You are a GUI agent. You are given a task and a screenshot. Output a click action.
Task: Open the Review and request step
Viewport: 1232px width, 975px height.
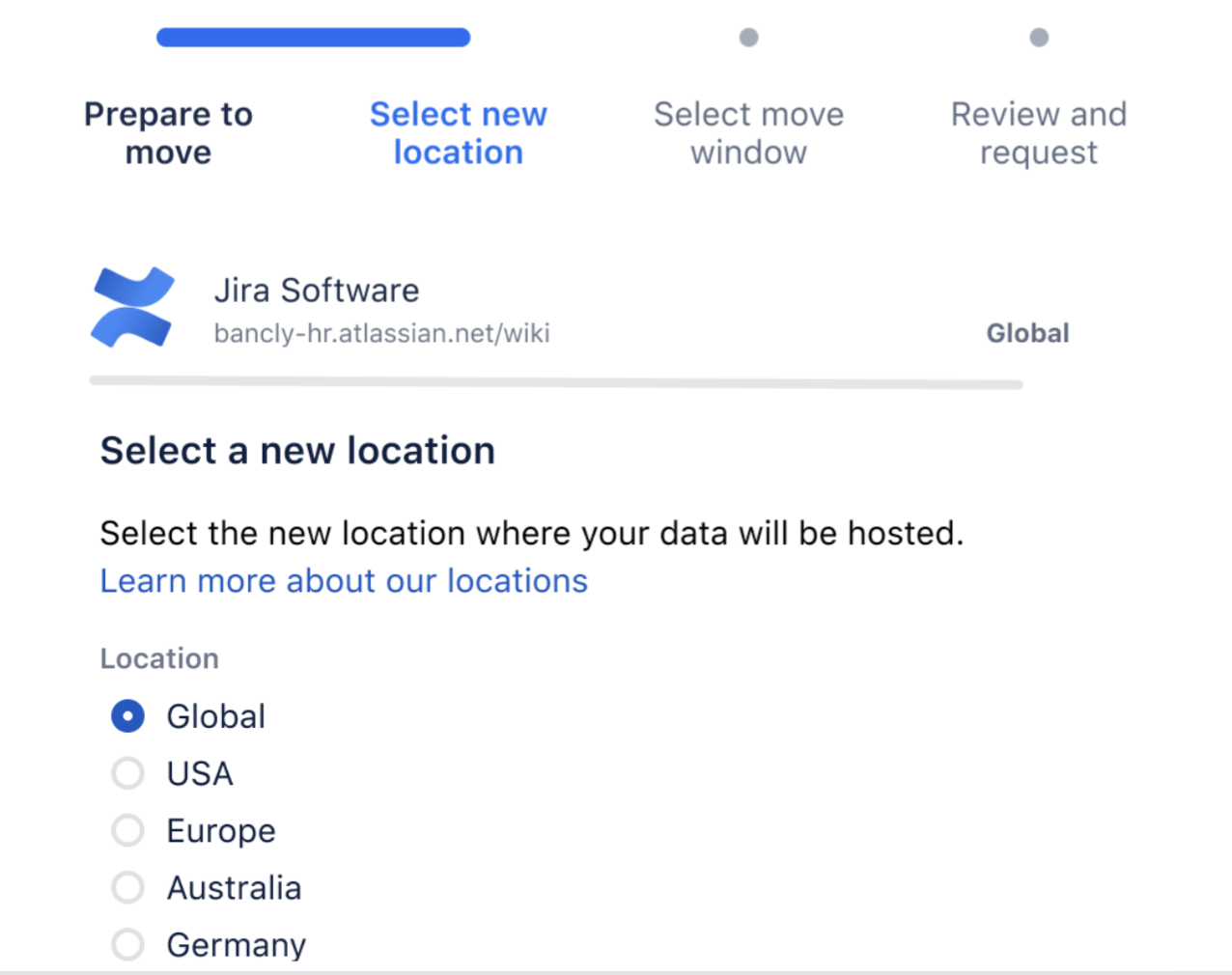(1039, 133)
